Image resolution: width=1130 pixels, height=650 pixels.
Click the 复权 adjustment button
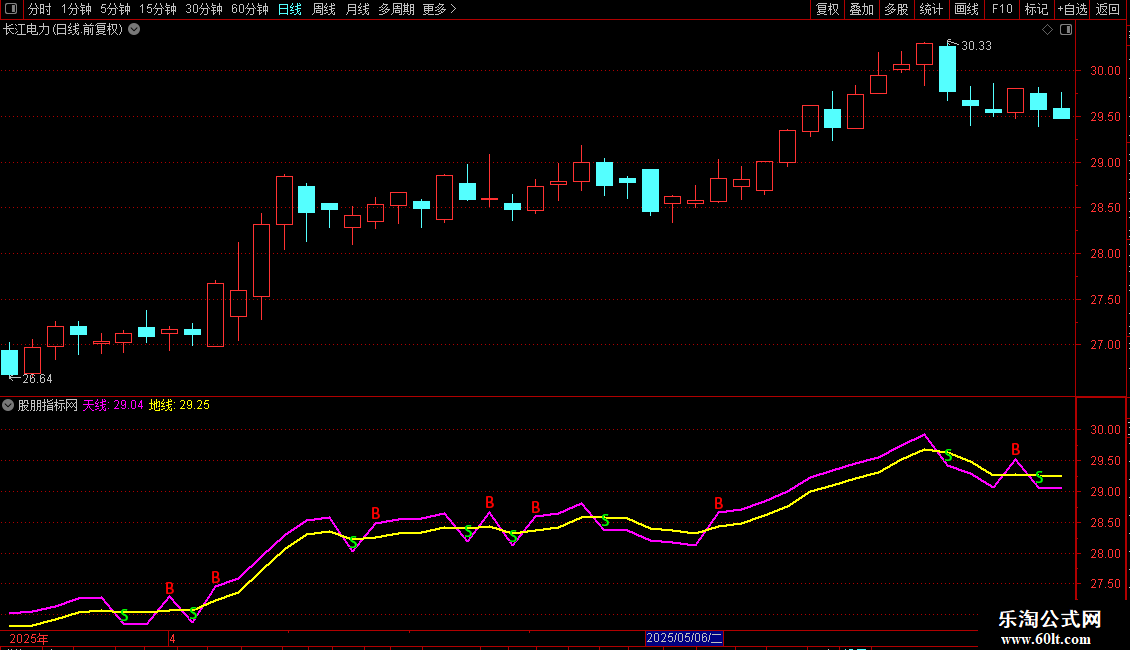(x=827, y=9)
